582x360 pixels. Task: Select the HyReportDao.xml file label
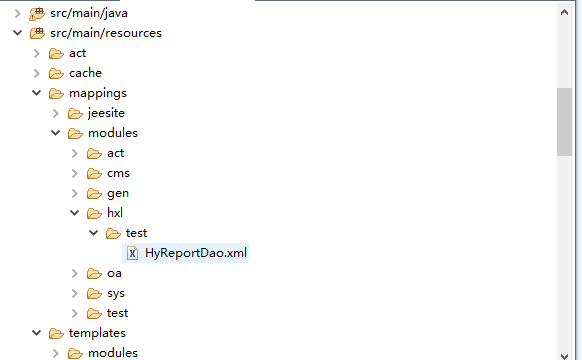(x=196, y=253)
